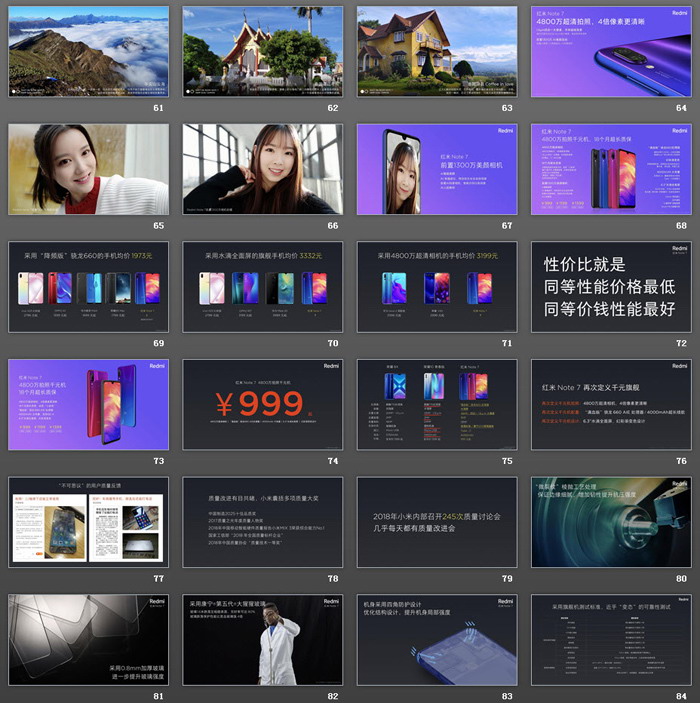Open slide 72 with 性价比就是 text
Image resolution: width=700 pixels, height=703 pixels.
point(611,287)
